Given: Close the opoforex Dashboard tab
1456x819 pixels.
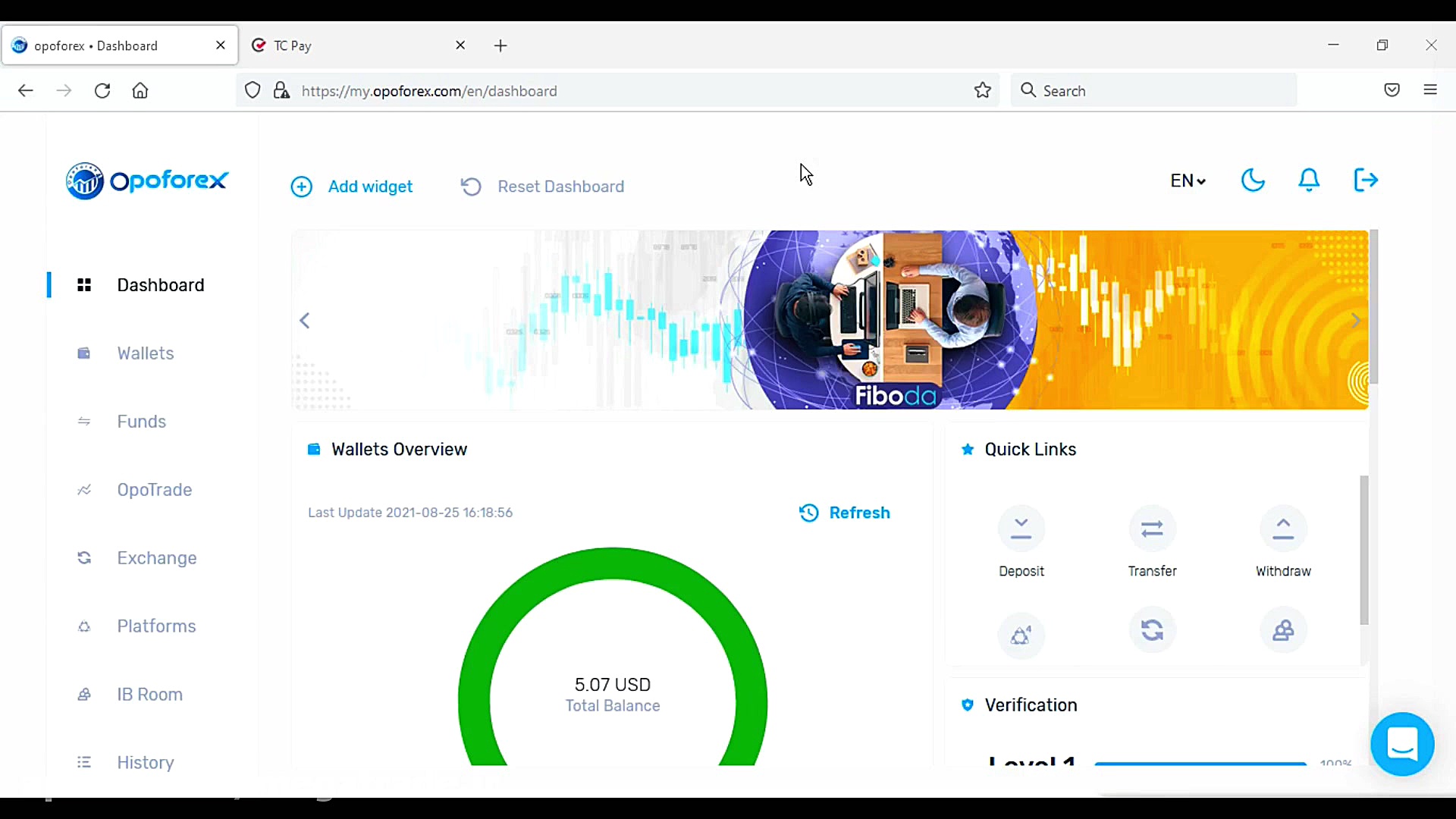Looking at the screenshot, I should coord(221,45).
